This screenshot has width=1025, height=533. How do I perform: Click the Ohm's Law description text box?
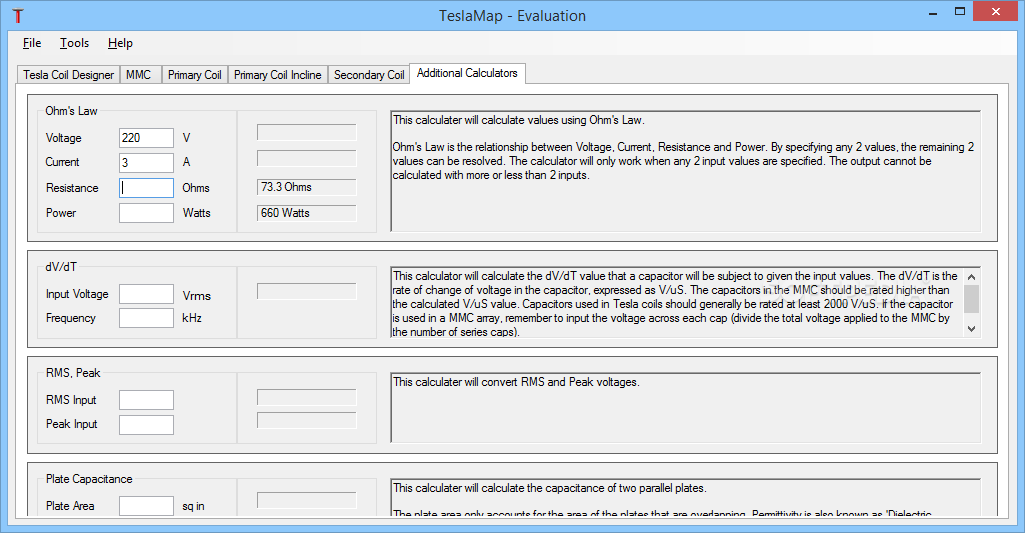pos(686,171)
